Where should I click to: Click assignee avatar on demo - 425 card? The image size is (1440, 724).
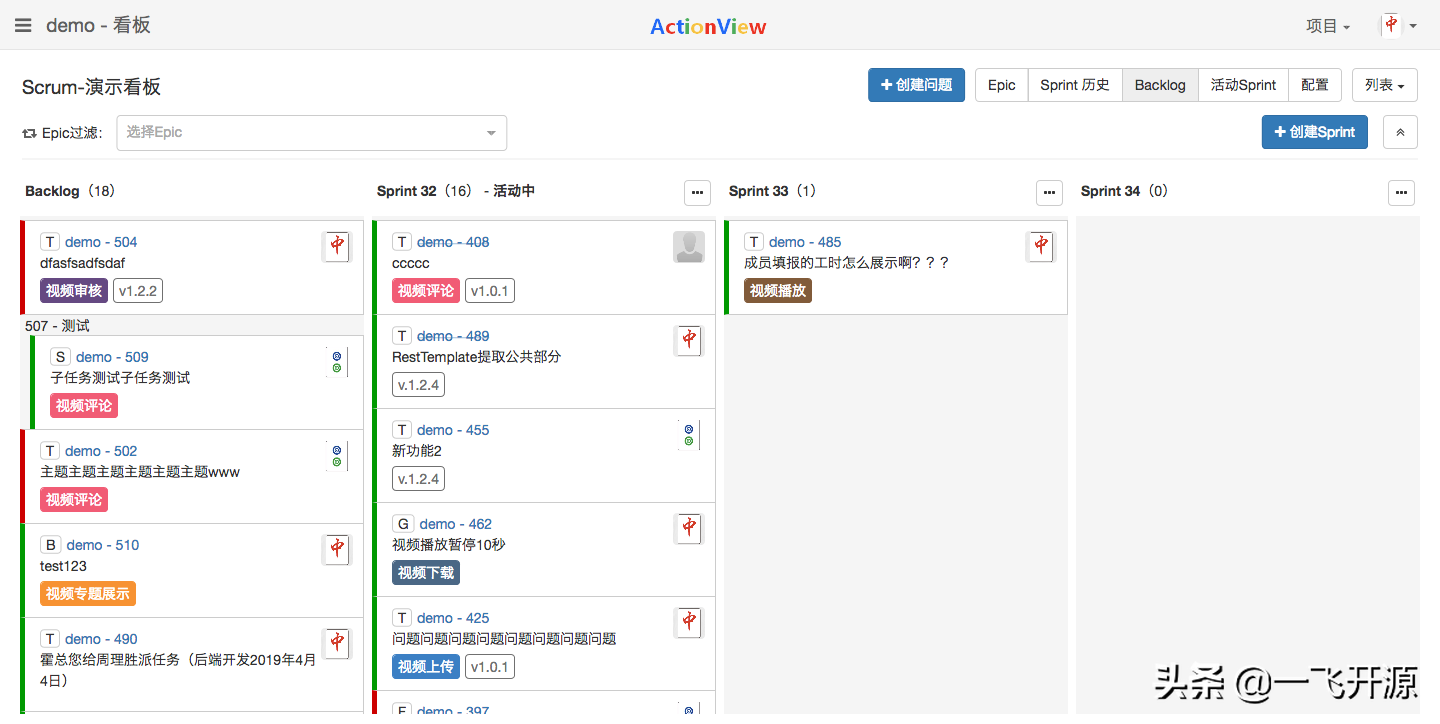(x=689, y=623)
